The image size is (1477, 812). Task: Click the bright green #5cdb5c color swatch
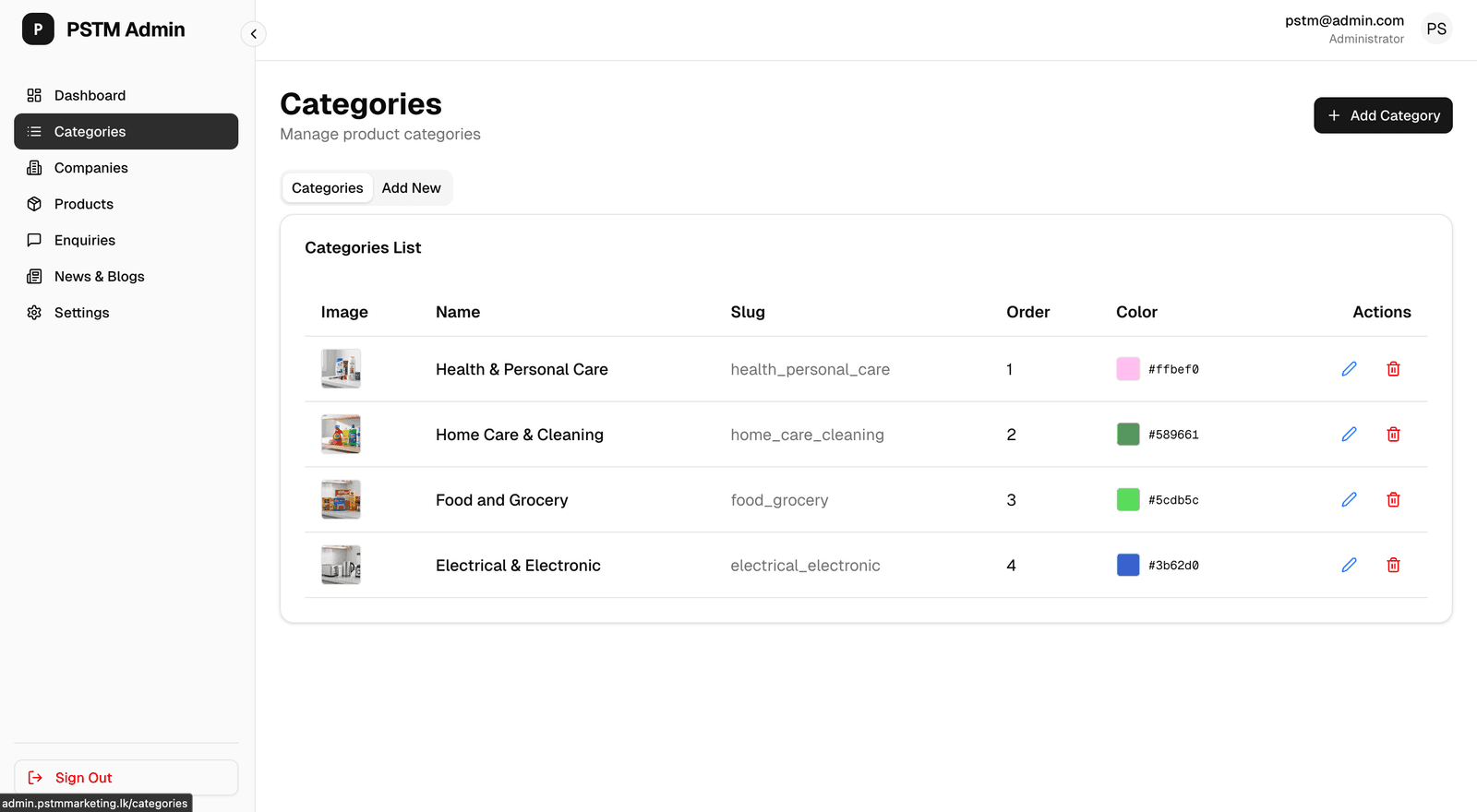click(x=1128, y=500)
